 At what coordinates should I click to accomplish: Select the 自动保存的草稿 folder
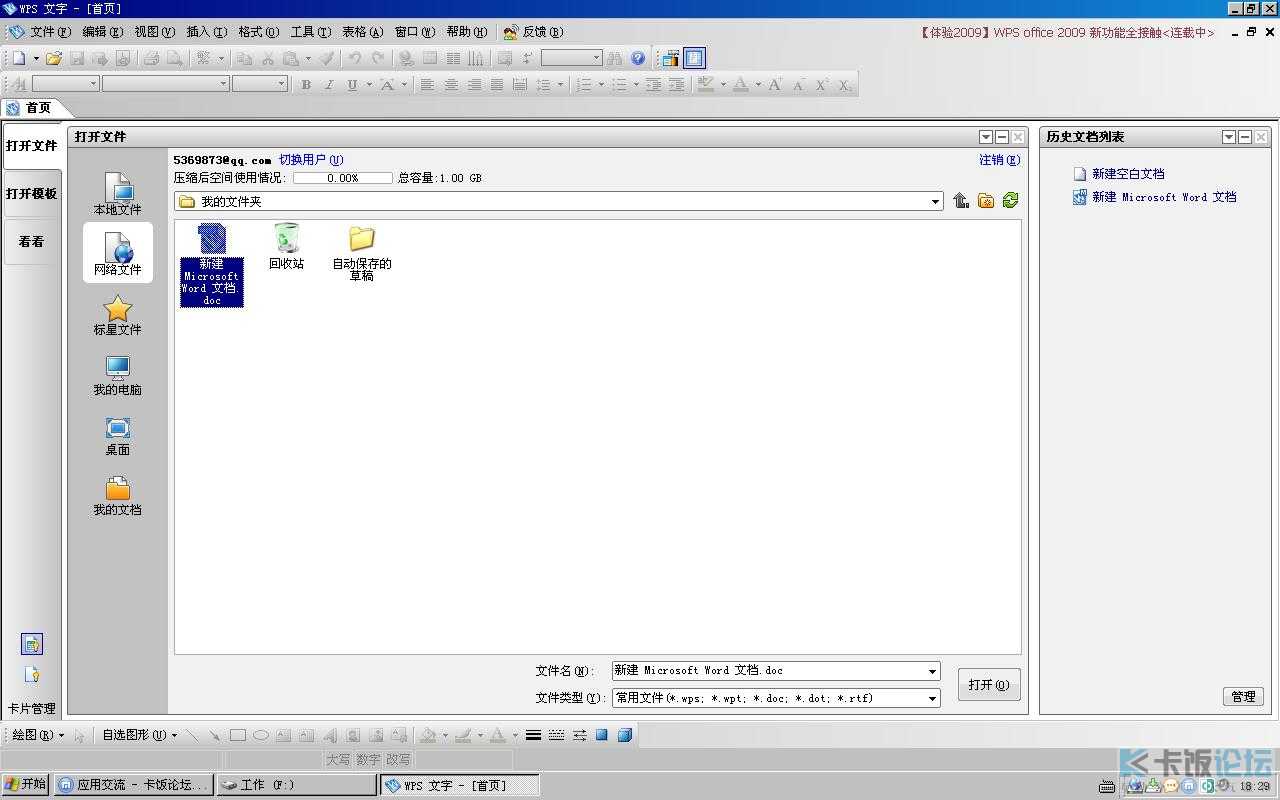[362, 252]
